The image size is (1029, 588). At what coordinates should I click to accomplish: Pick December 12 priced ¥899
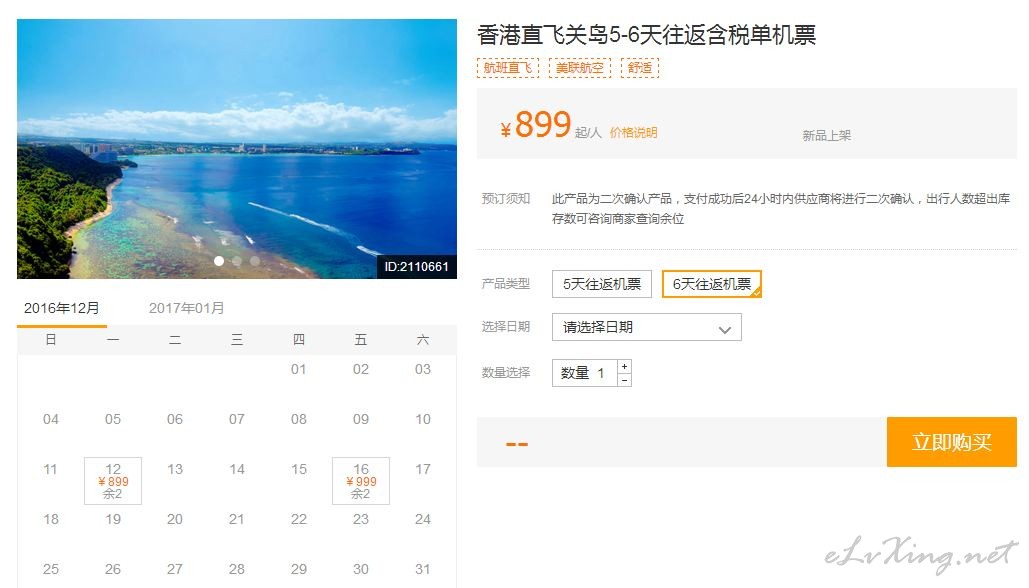[x=113, y=481]
